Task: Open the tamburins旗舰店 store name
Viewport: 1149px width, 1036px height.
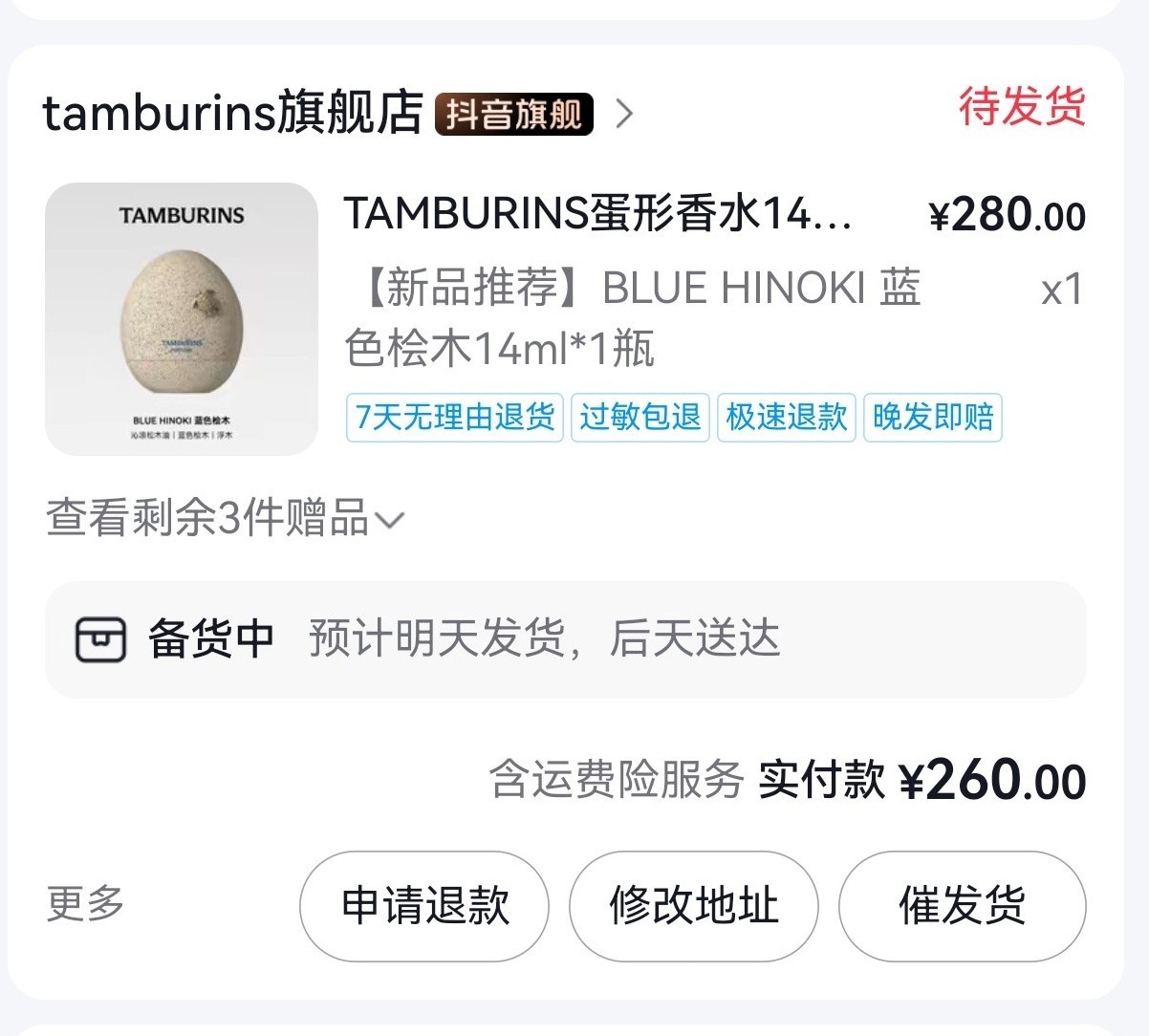Action: tap(232, 113)
